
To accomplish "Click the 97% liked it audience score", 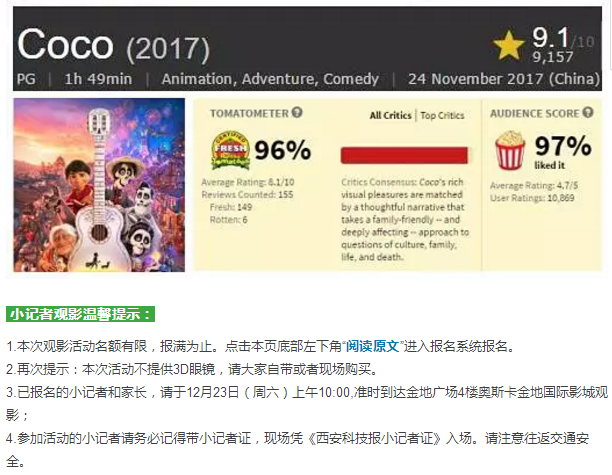I will (x=563, y=151).
